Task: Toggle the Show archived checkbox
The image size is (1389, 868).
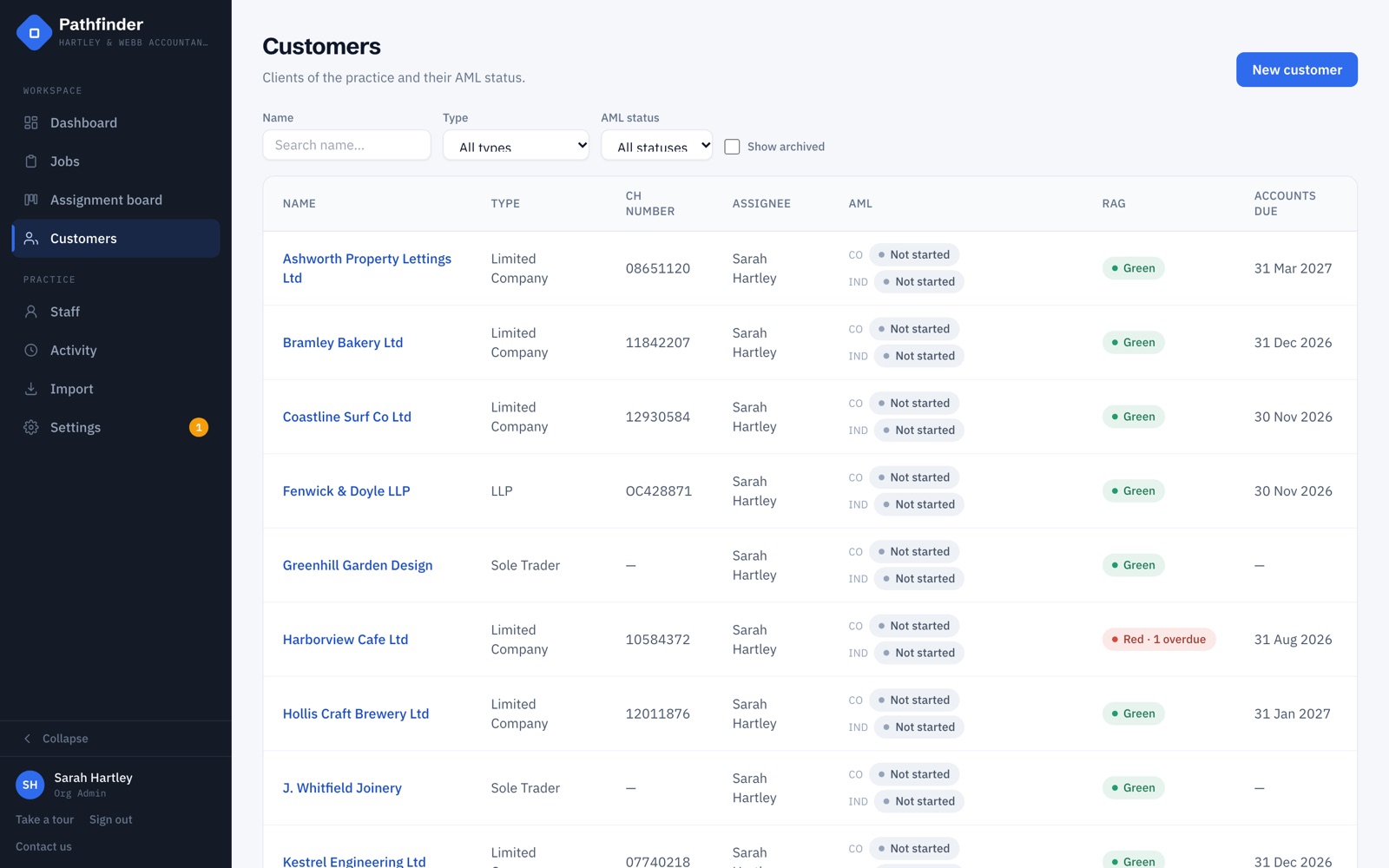Action: (x=732, y=147)
